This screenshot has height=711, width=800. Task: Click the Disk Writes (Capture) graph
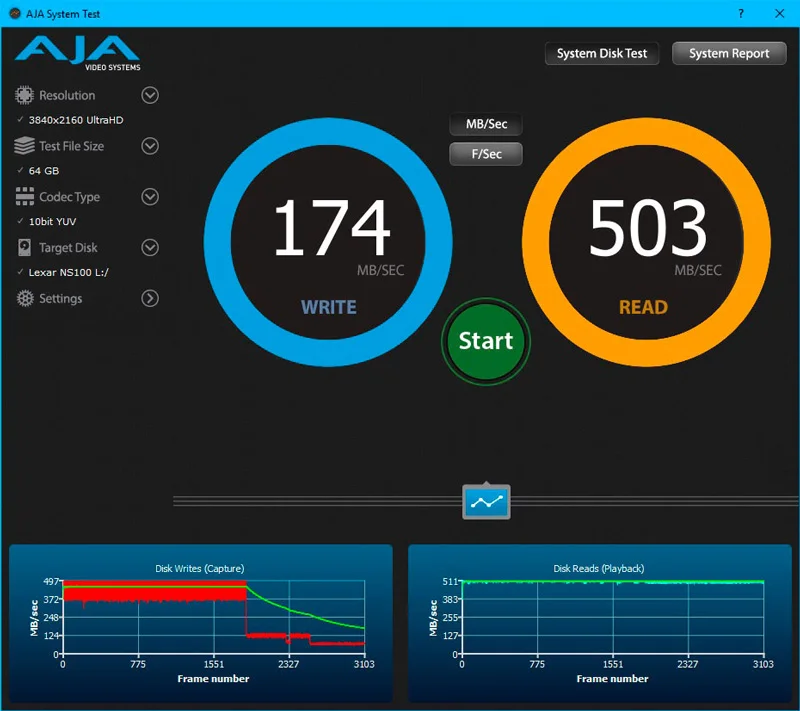pos(201,623)
